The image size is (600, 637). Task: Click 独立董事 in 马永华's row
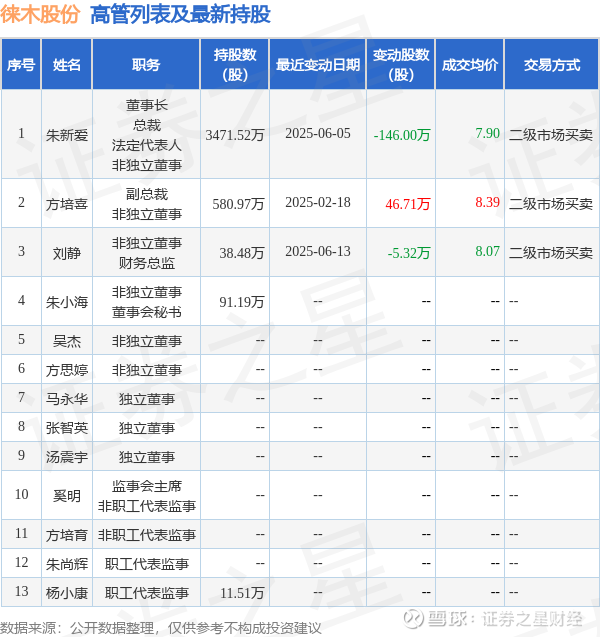[147, 399]
